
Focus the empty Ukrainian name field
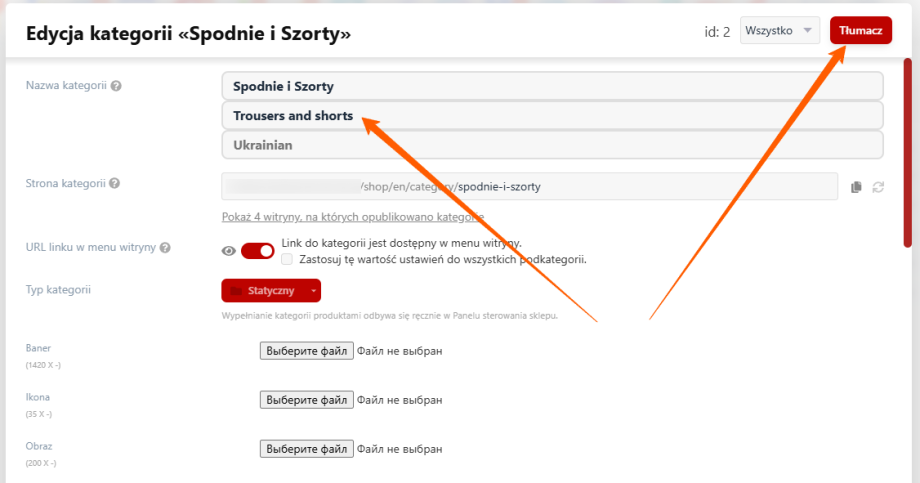pos(552,145)
